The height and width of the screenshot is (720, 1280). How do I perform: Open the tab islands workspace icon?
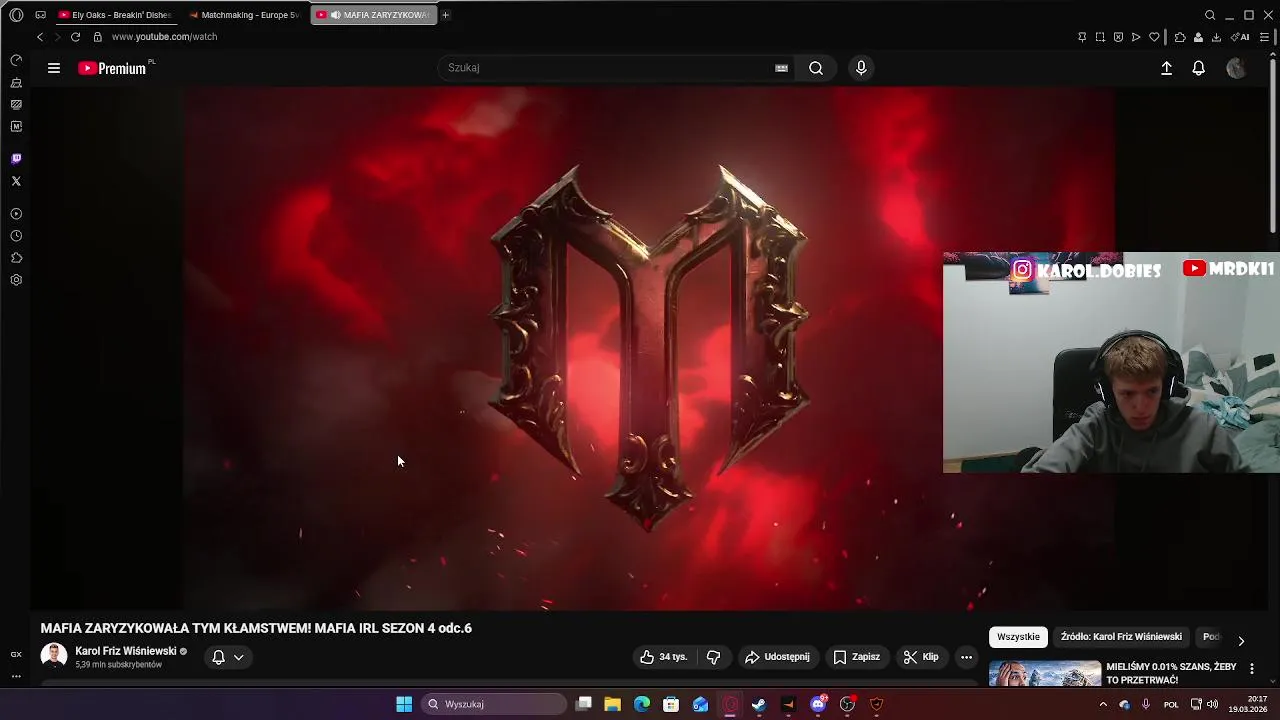pyautogui.click(x=40, y=15)
